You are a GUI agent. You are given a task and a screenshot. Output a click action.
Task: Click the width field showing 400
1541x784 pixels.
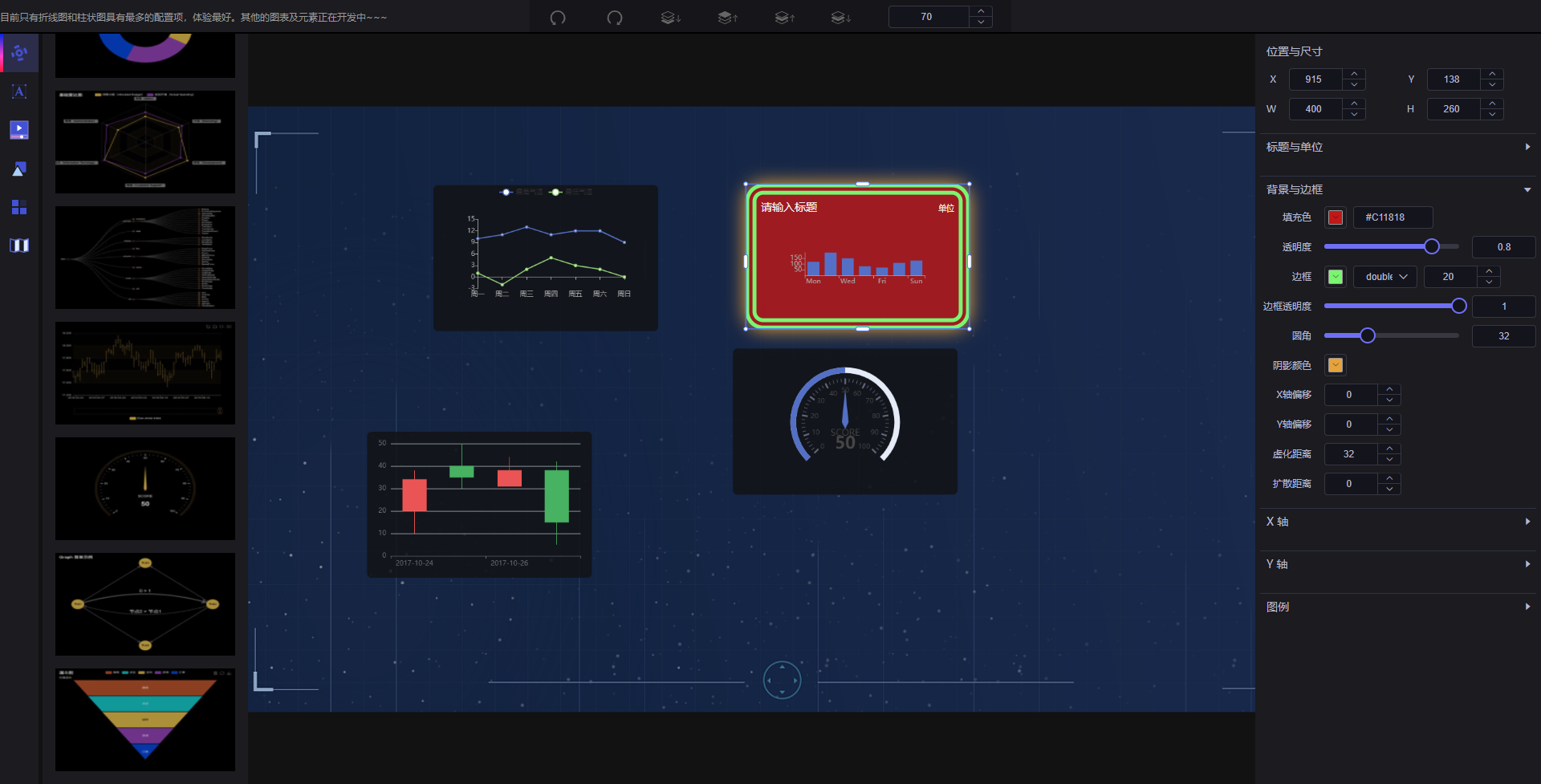tap(1315, 109)
